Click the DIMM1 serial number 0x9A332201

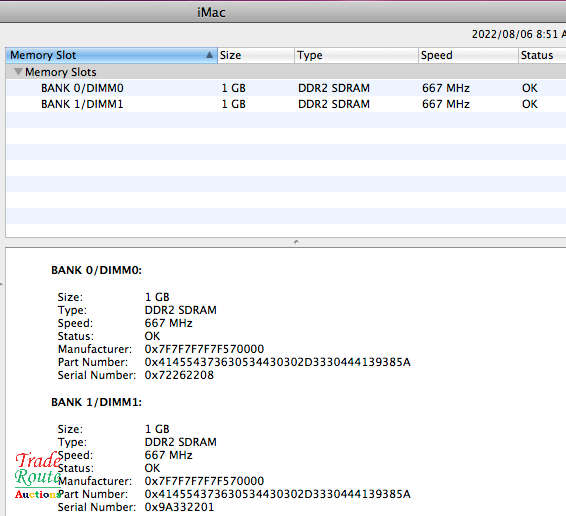coord(179,507)
